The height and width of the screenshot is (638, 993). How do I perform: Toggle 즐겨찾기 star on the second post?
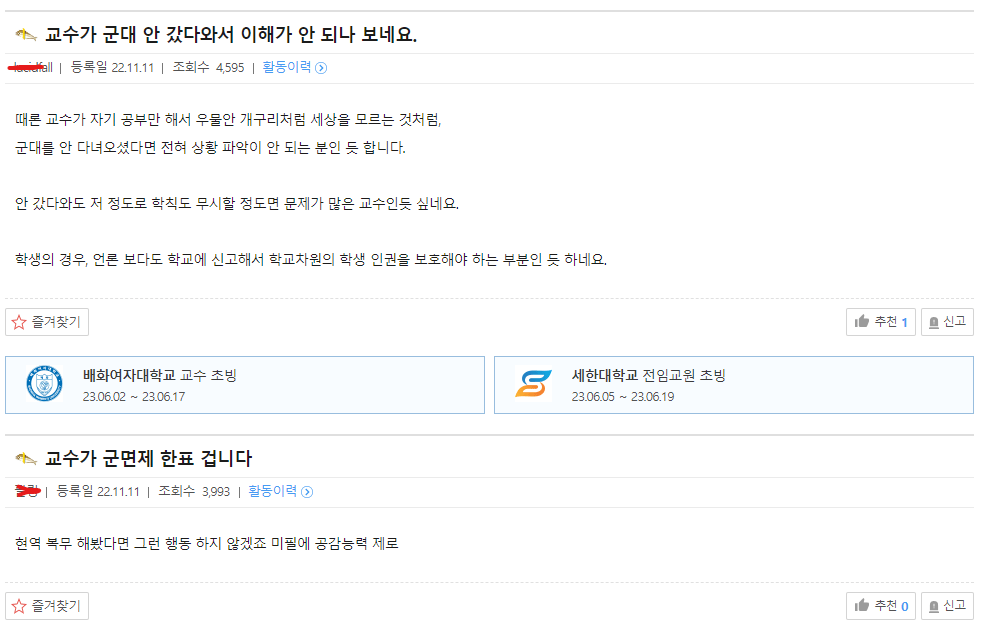click(x=47, y=606)
